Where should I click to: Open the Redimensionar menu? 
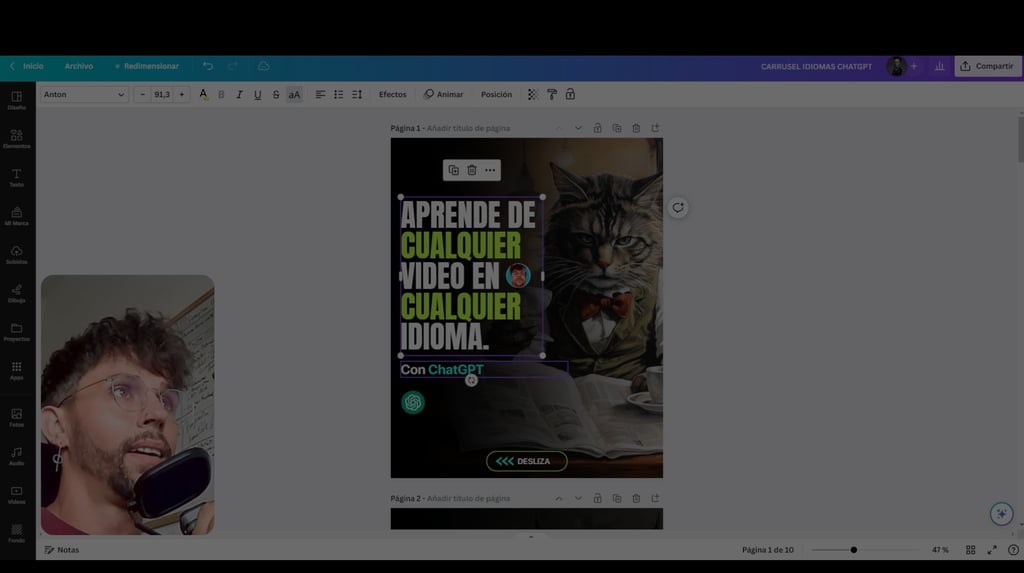[146, 66]
